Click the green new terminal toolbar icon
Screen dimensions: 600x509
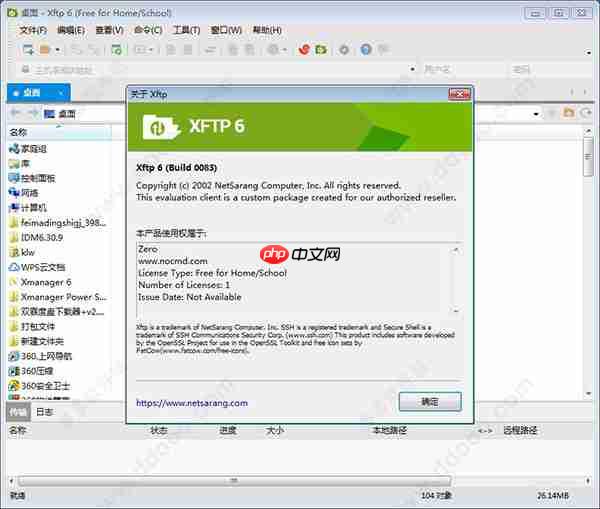[x=116, y=49]
